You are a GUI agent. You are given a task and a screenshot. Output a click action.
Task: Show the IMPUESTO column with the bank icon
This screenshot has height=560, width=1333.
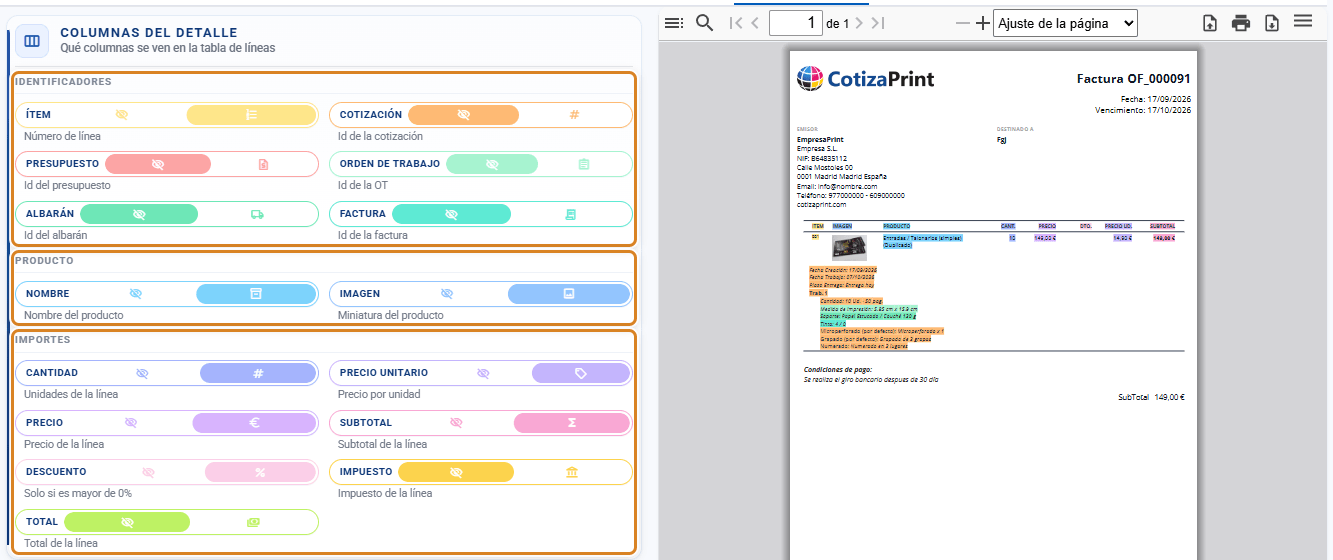click(572, 472)
